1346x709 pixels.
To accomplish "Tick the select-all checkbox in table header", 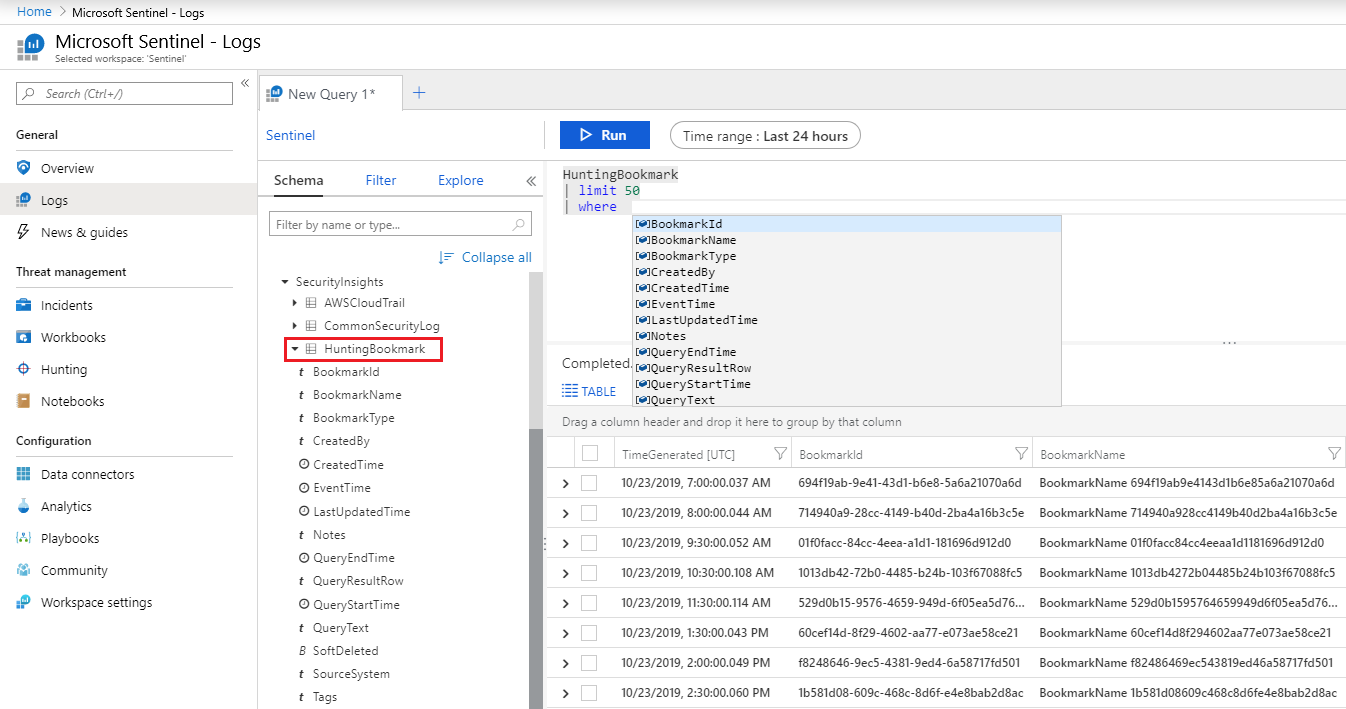I will click(590, 454).
